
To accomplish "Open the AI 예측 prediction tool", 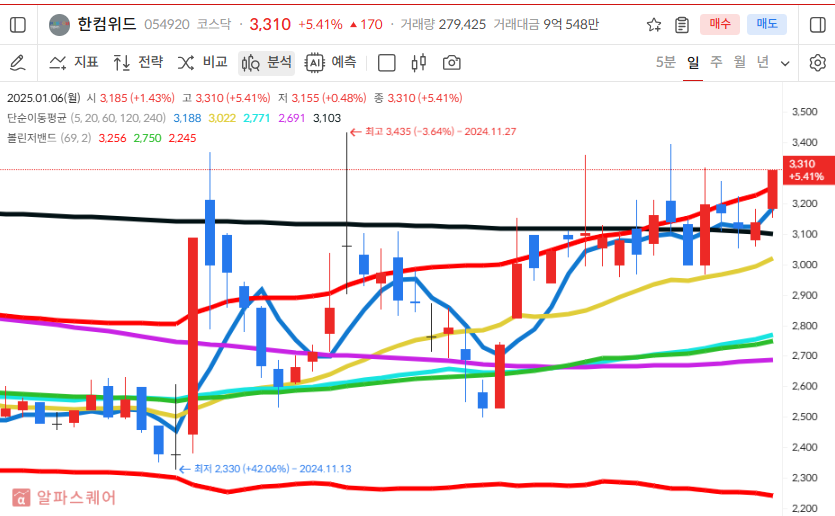I will (330, 63).
